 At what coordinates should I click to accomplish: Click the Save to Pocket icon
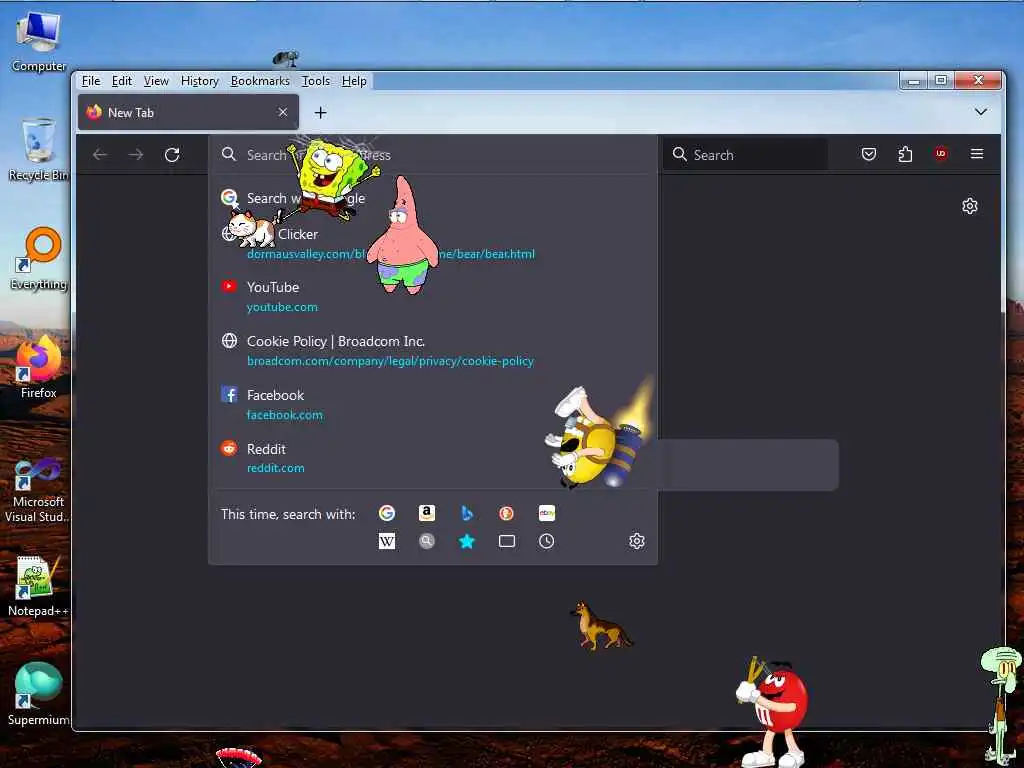click(x=869, y=154)
